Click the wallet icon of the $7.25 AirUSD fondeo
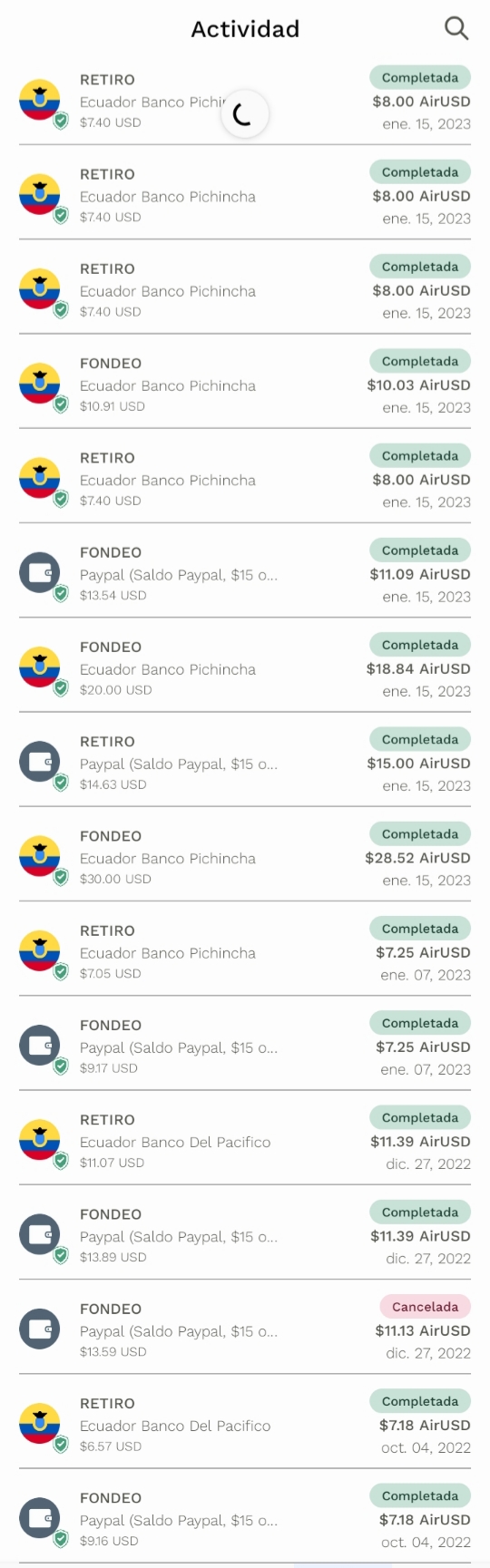Image resolution: width=490 pixels, height=1568 pixels. click(40, 1046)
